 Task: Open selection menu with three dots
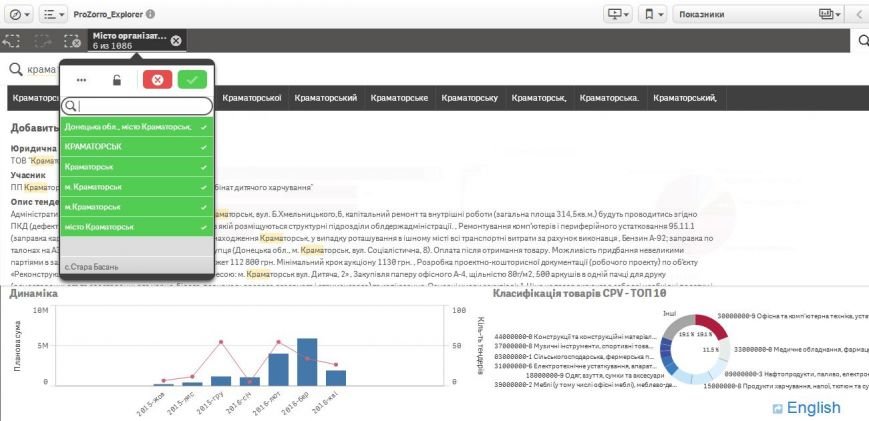click(x=81, y=80)
